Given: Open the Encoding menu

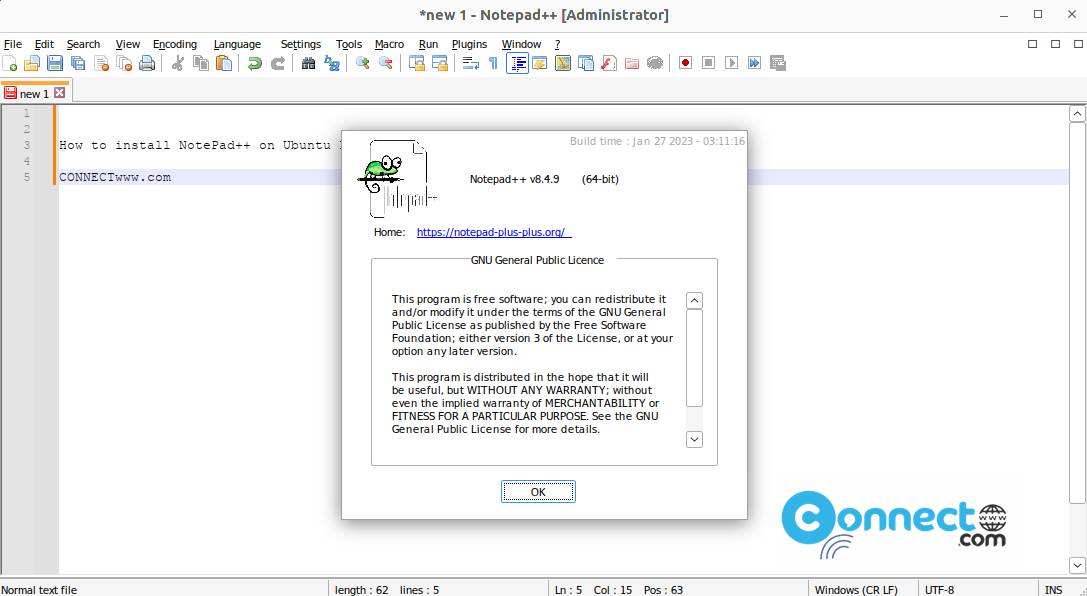Looking at the screenshot, I should [175, 44].
